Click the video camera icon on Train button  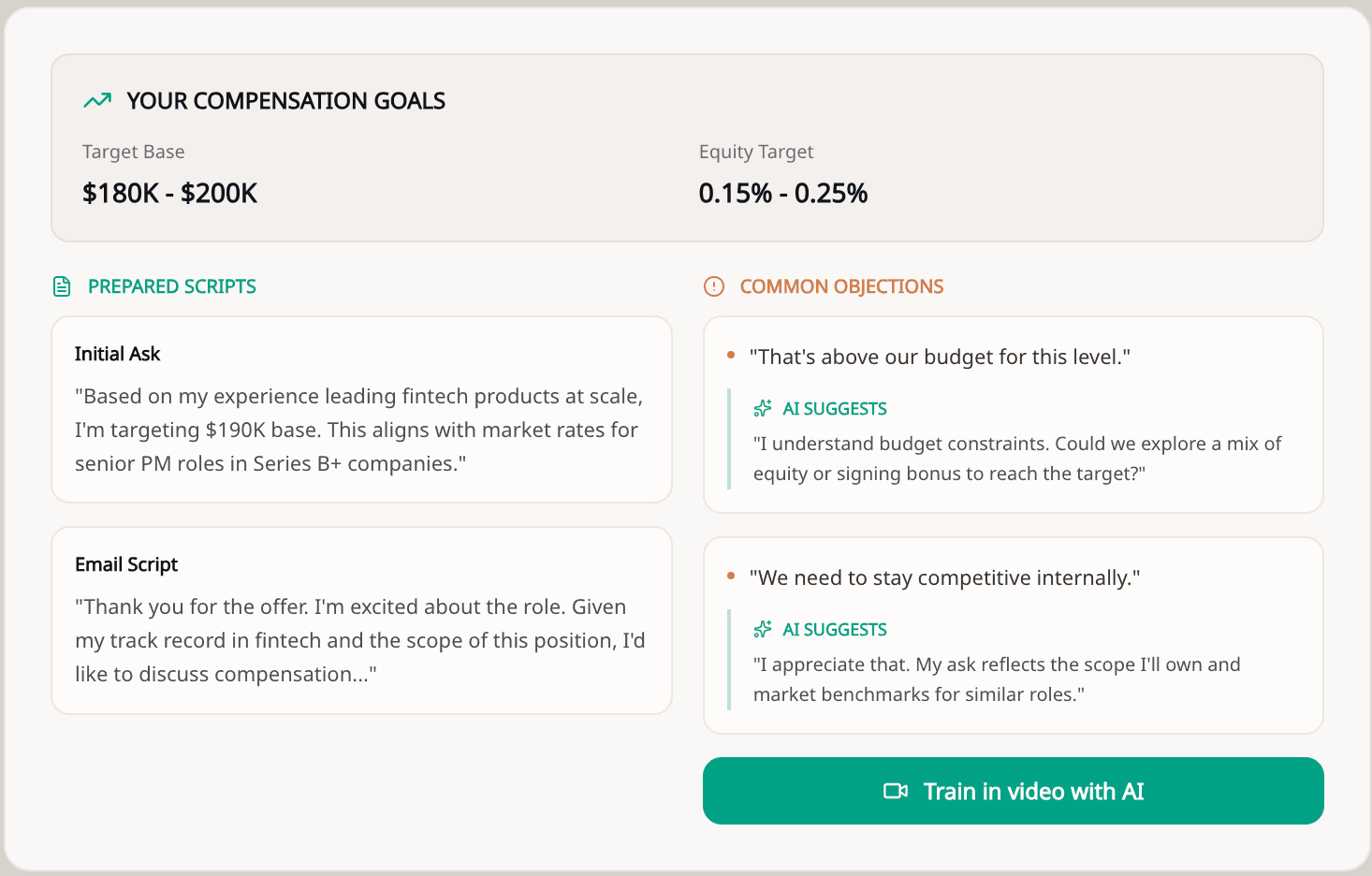point(896,791)
